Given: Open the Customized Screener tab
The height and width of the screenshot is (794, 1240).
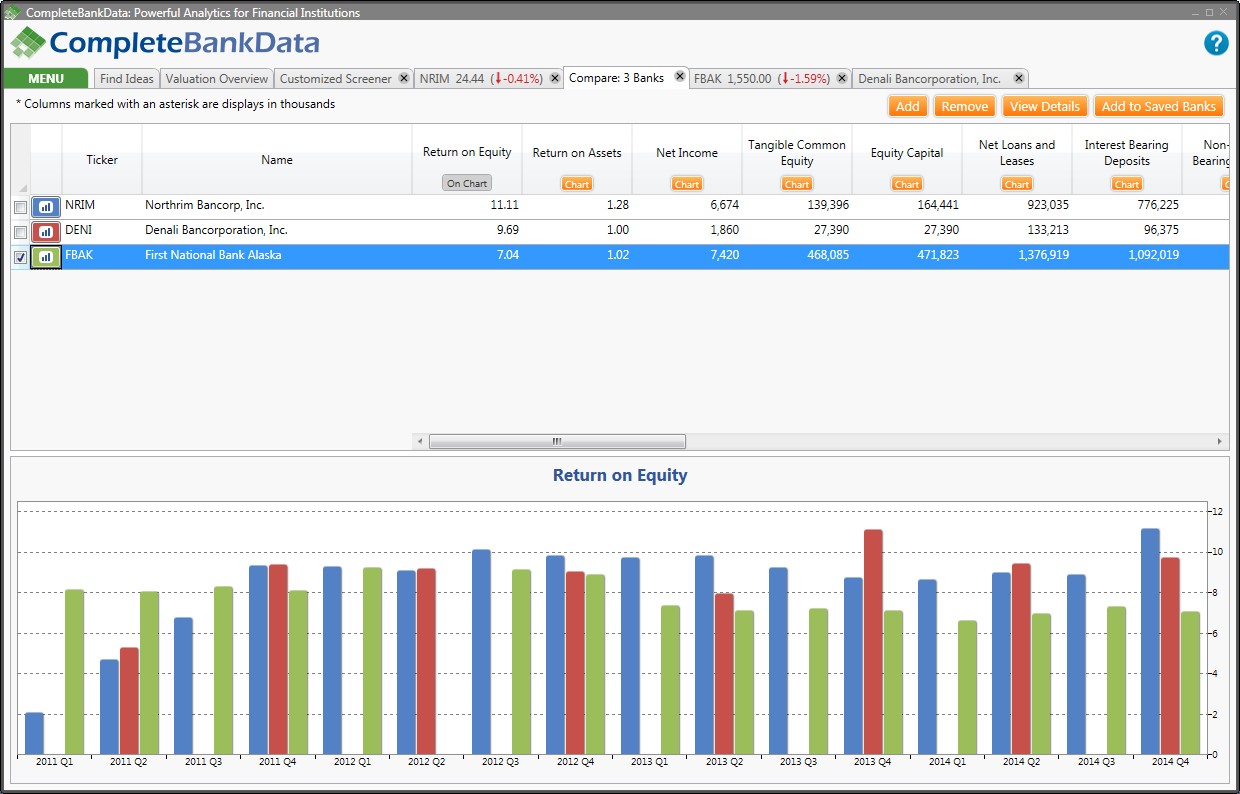Looking at the screenshot, I should [336, 79].
